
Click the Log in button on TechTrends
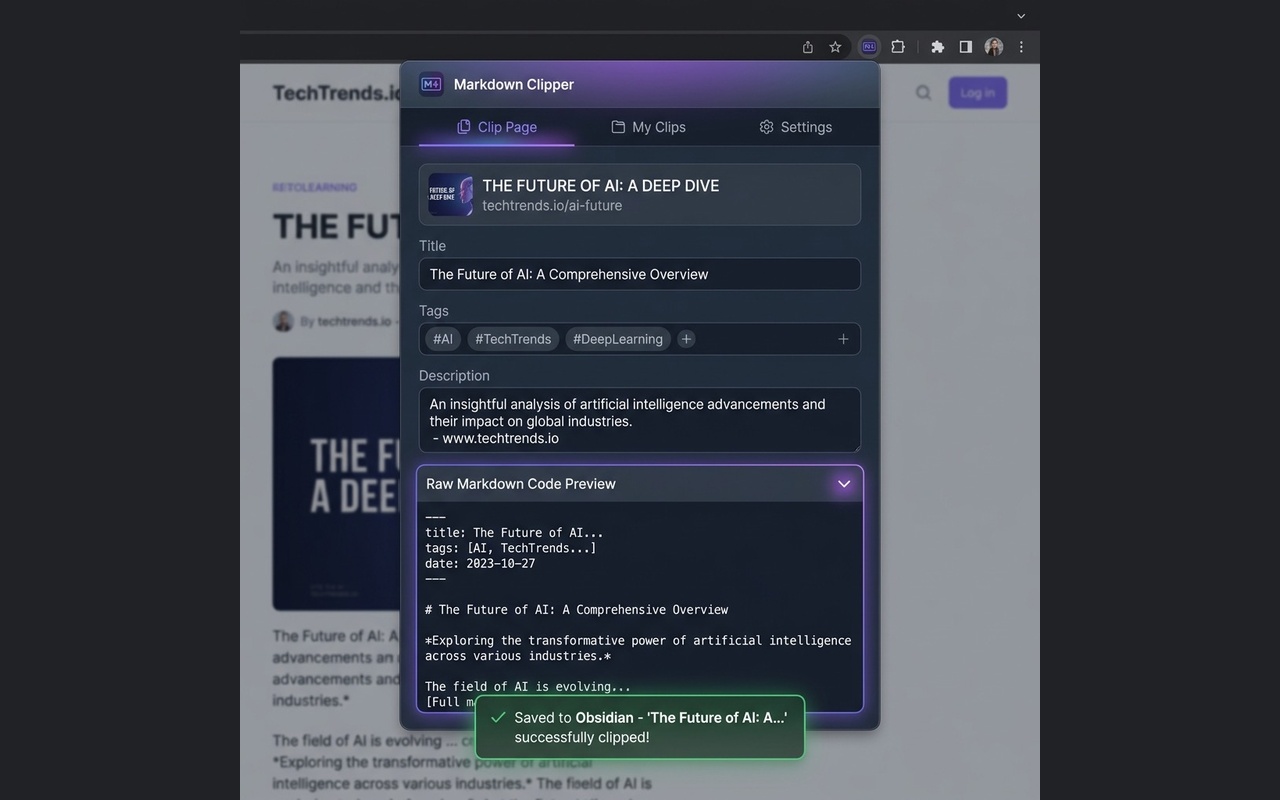978,93
